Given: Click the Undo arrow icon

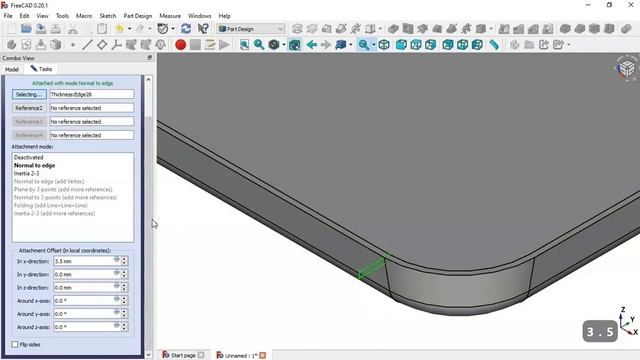Looking at the screenshot, I should [x=120, y=29].
